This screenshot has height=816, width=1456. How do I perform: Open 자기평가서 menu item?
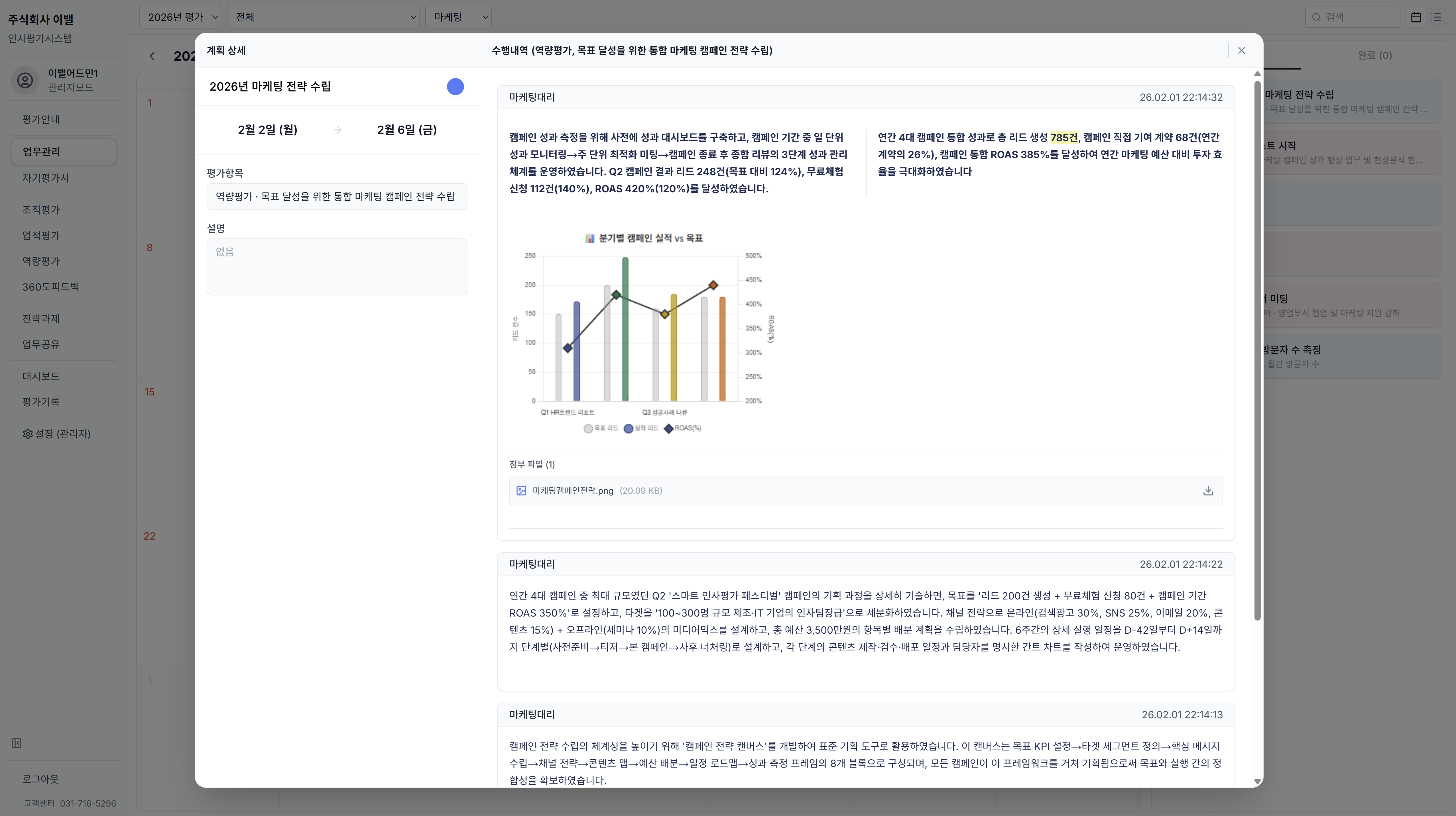pos(45,178)
